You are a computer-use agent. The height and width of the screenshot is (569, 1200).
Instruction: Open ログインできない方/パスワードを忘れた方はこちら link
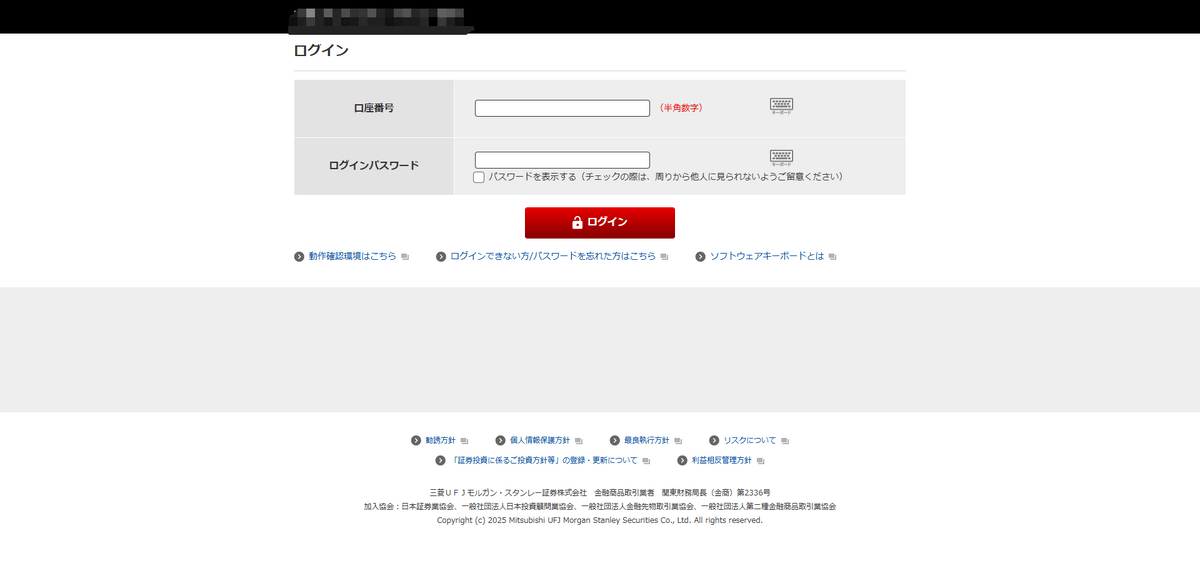[x=553, y=256]
